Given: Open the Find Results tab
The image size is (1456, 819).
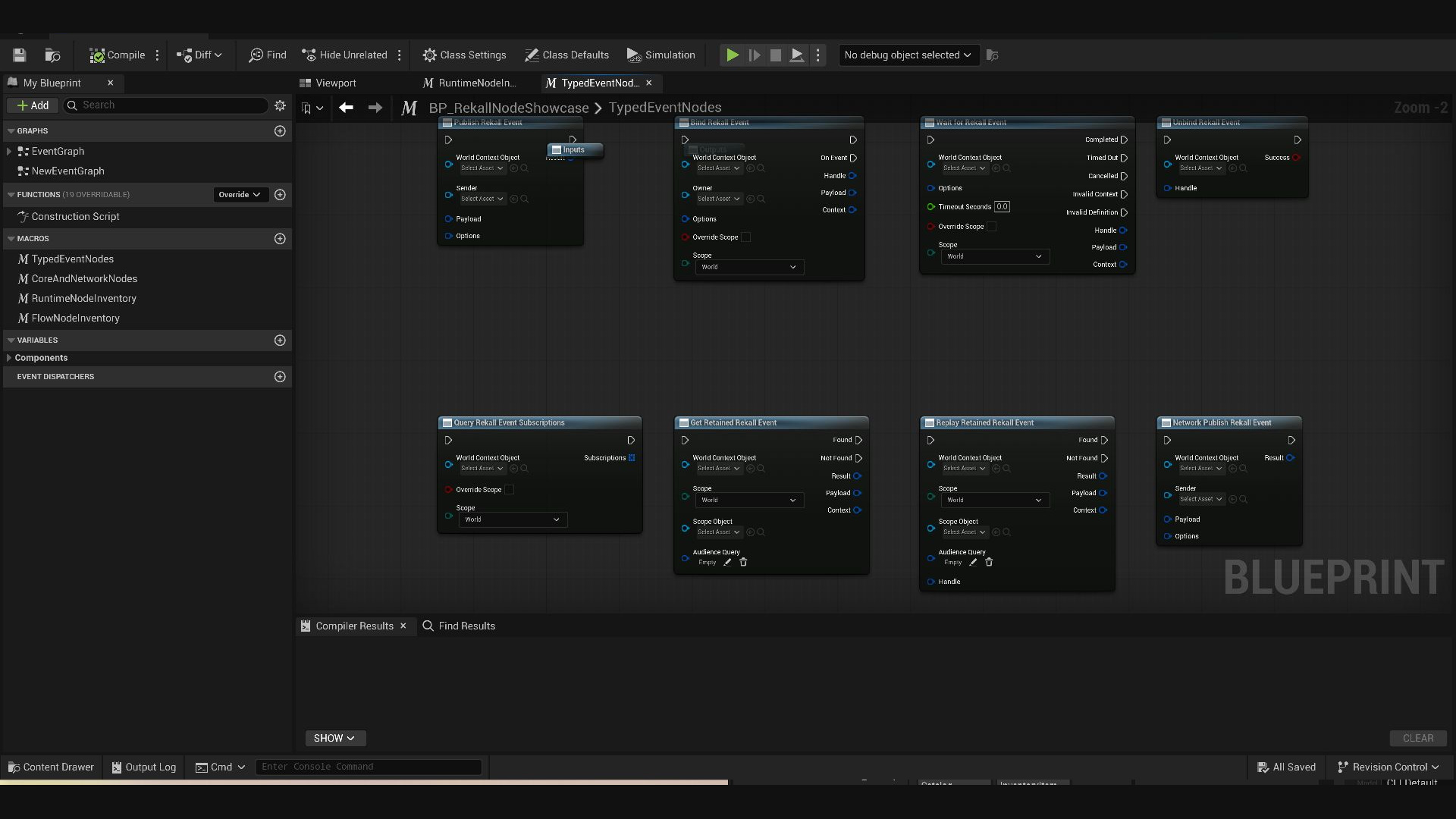Looking at the screenshot, I should 459,626.
